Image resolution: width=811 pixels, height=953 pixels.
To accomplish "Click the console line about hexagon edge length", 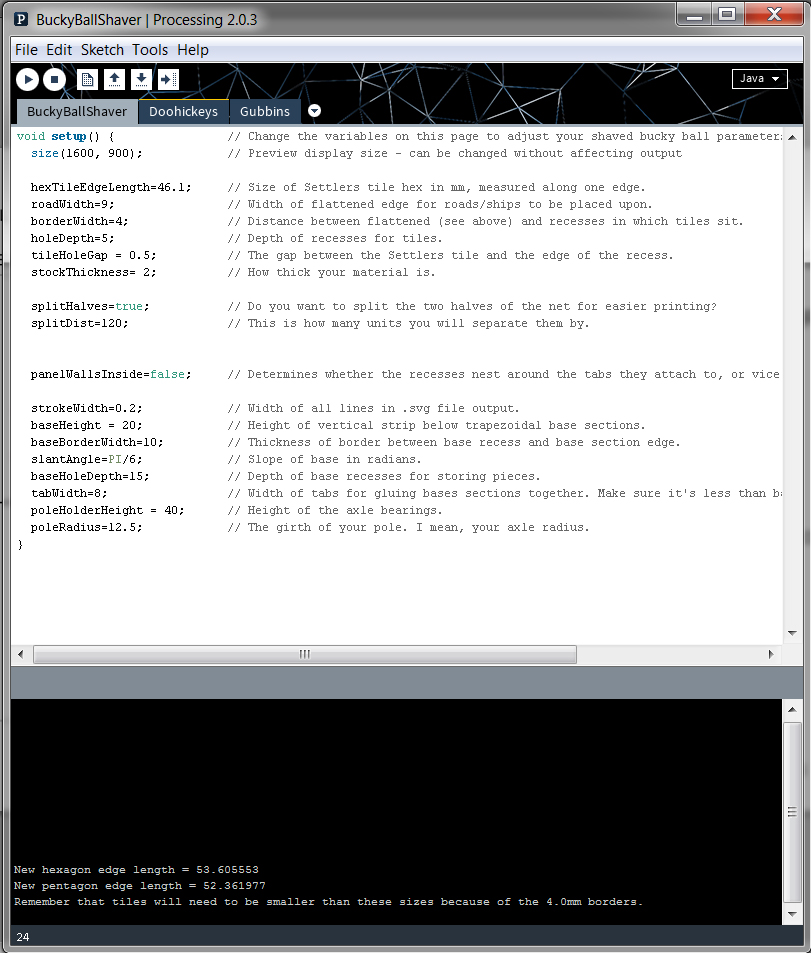I will click(136, 870).
